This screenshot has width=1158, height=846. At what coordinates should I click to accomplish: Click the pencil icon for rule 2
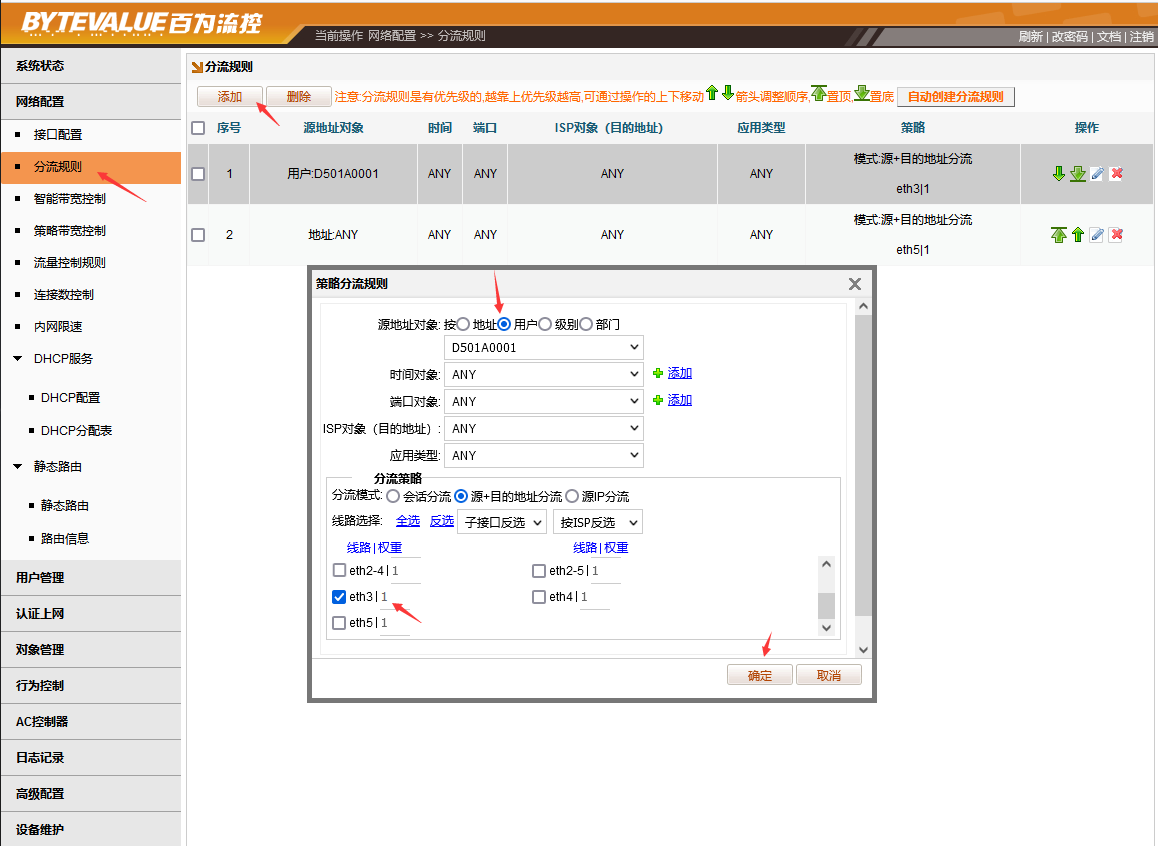tap(1097, 235)
